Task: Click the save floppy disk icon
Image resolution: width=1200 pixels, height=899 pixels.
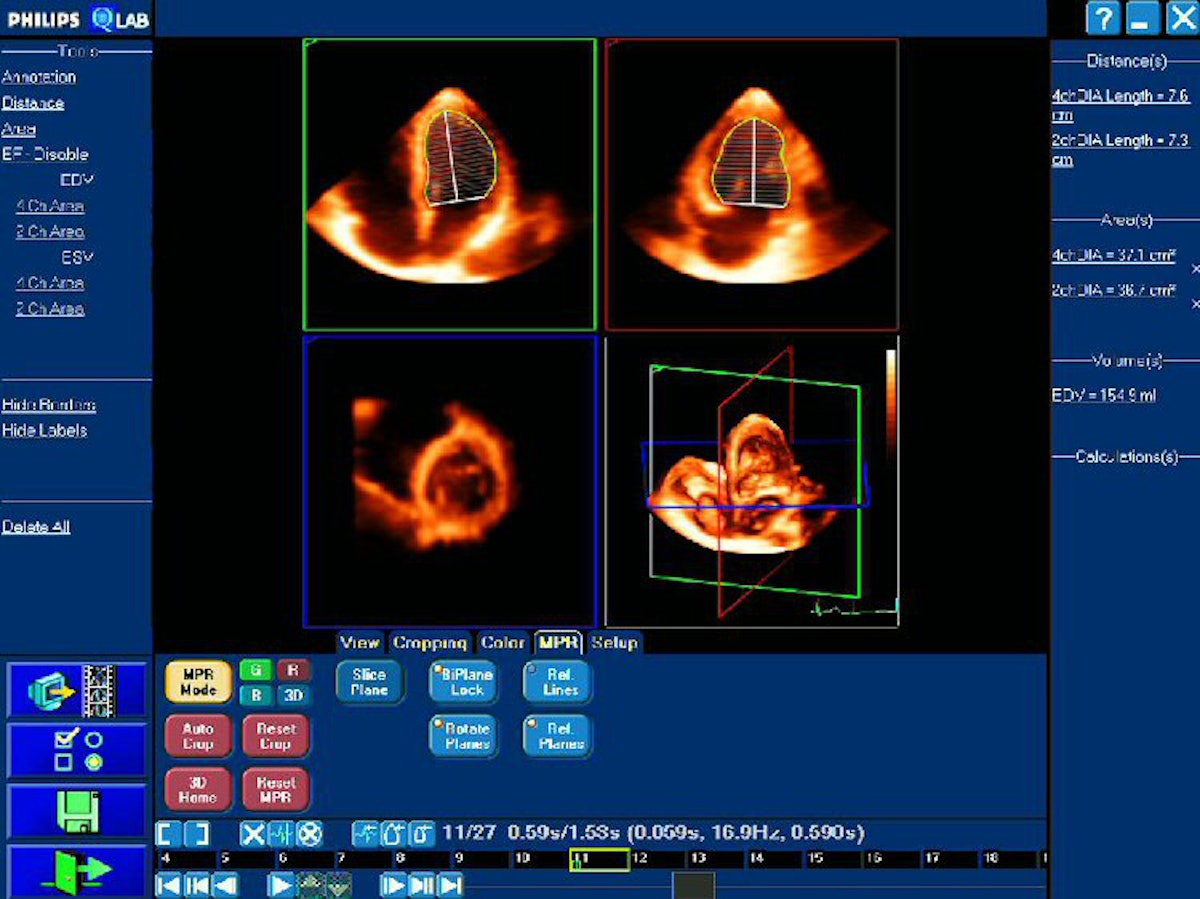Action: (x=76, y=810)
